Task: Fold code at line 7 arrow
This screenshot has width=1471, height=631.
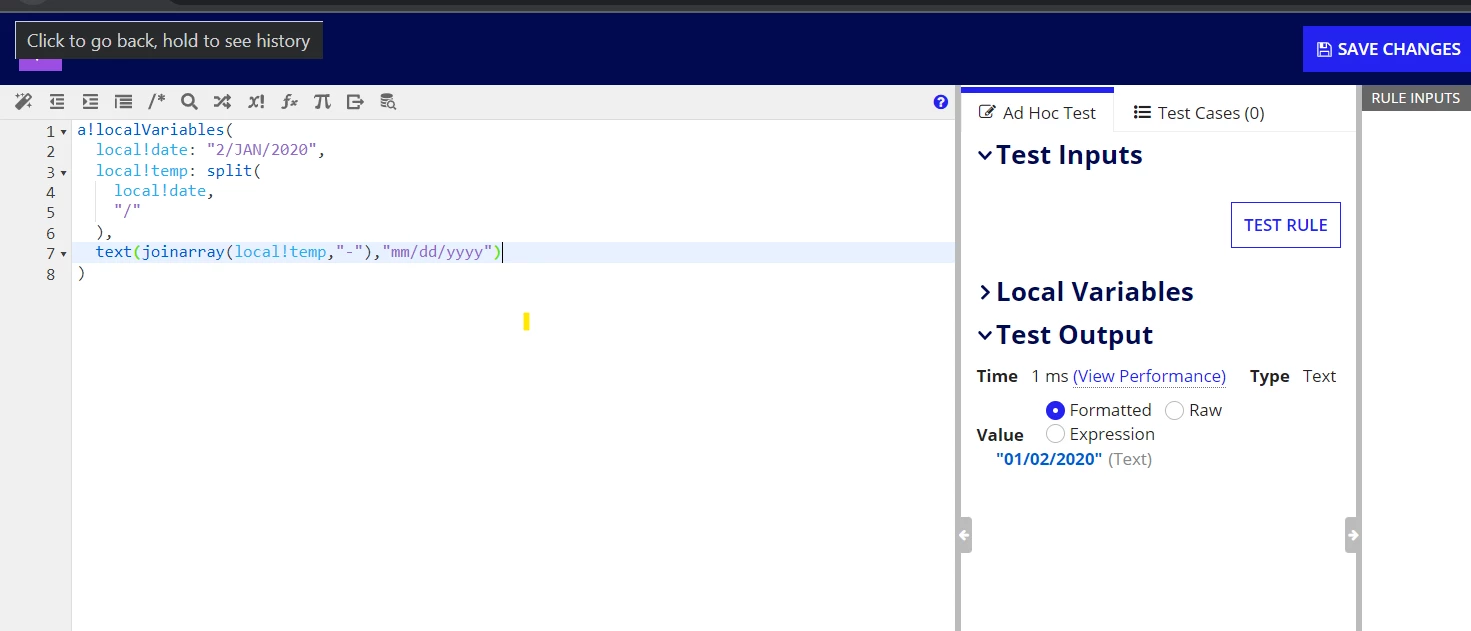Action: 64,254
